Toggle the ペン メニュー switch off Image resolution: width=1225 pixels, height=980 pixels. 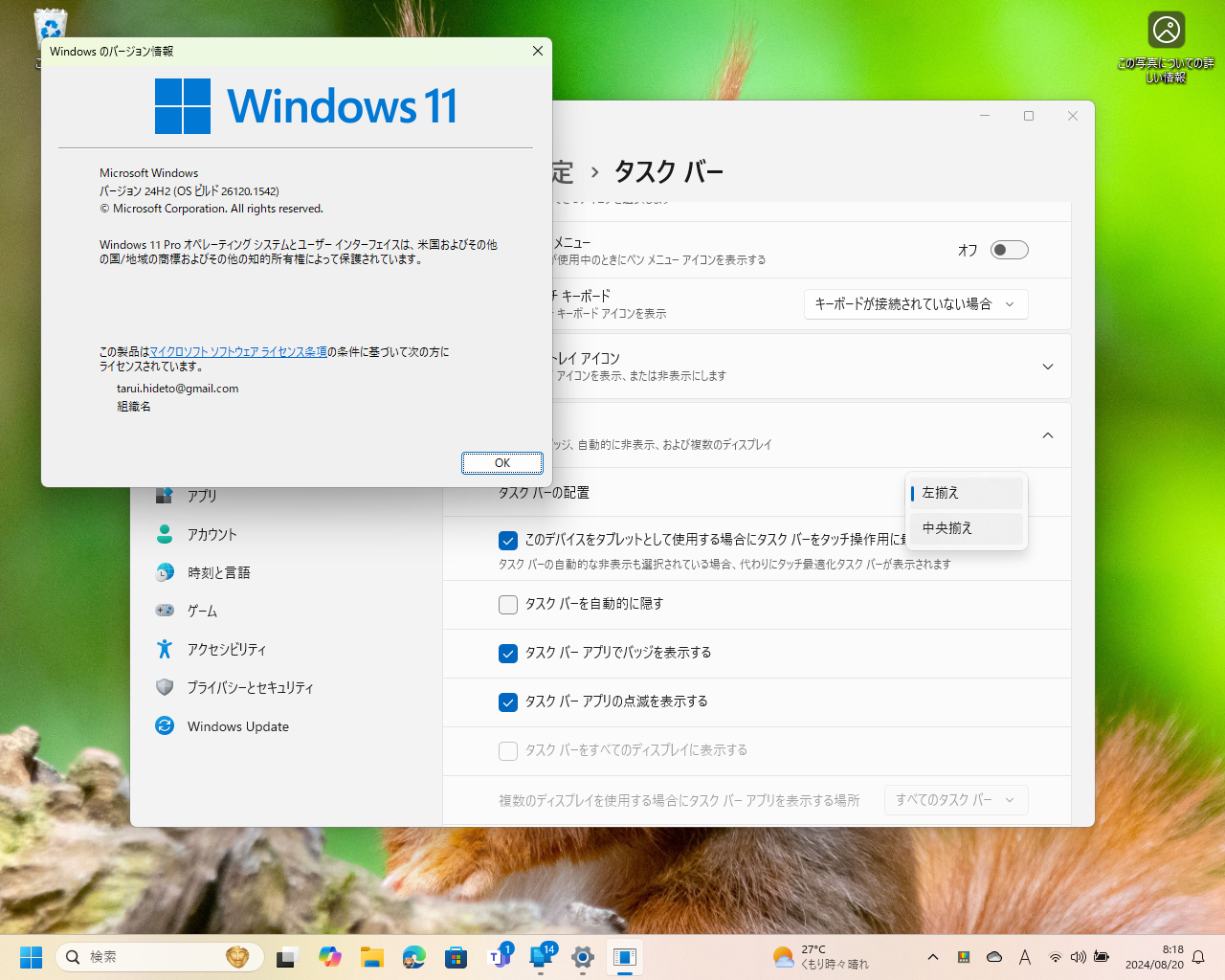[1008, 249]
